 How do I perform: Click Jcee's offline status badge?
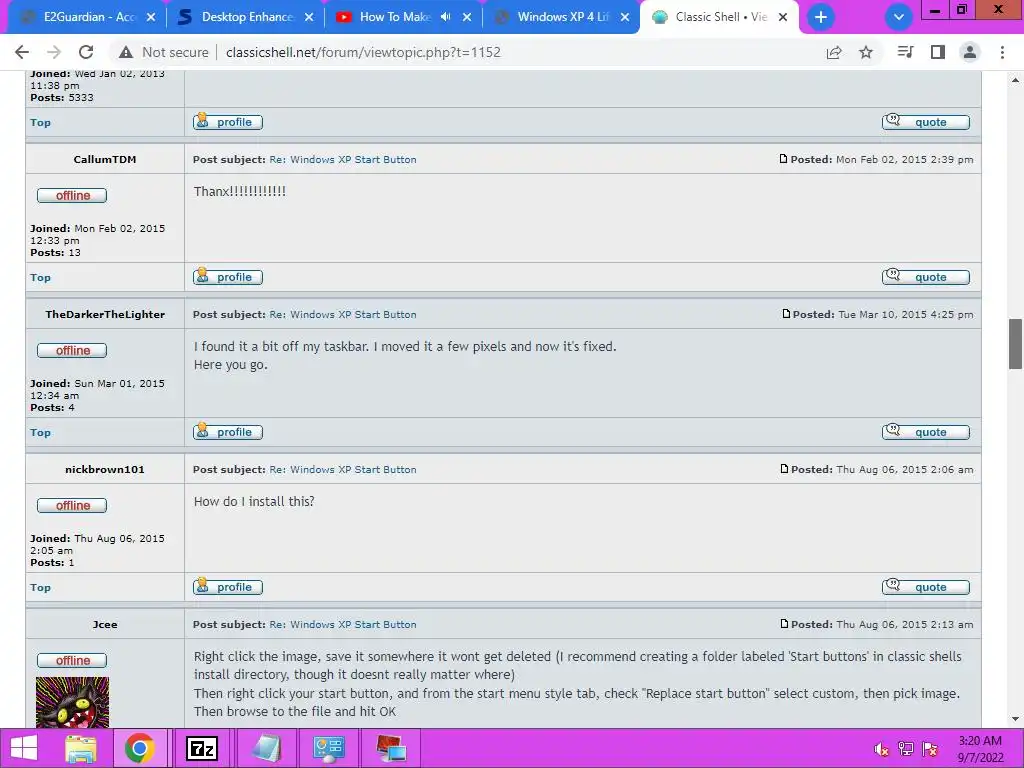(x=72, y=660)
